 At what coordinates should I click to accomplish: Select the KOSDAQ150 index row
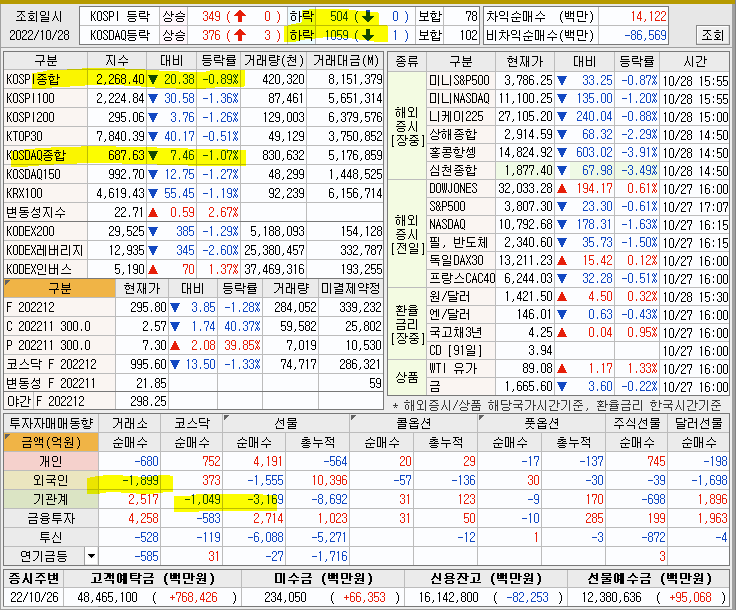pyautogui.click(x=193, y=174)
